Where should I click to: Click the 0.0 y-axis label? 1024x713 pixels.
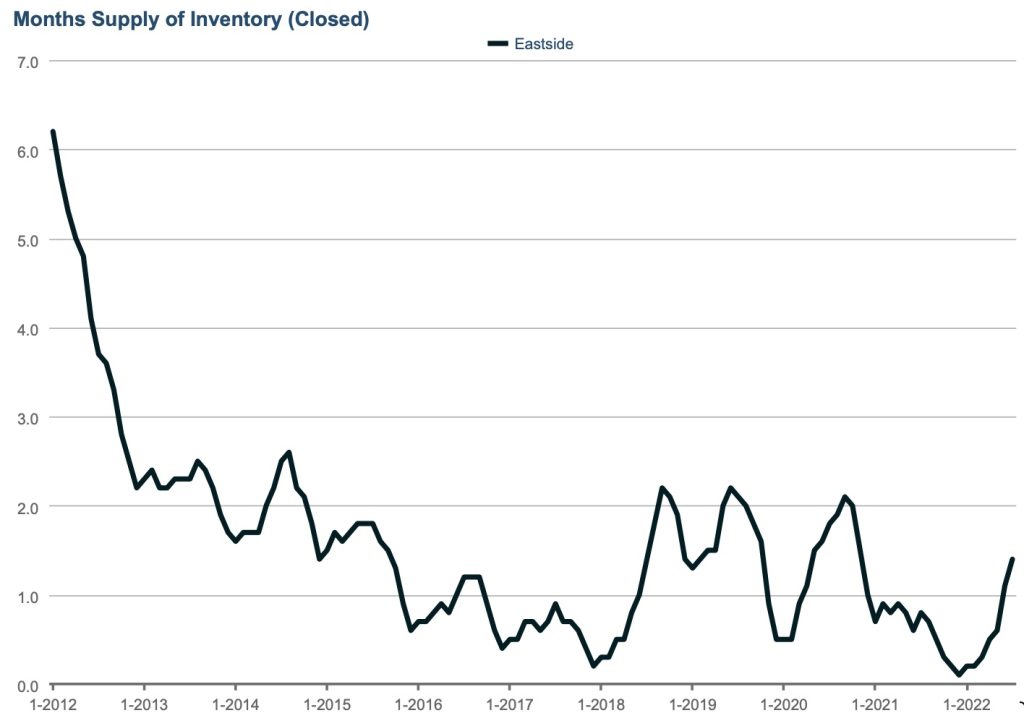27,685
